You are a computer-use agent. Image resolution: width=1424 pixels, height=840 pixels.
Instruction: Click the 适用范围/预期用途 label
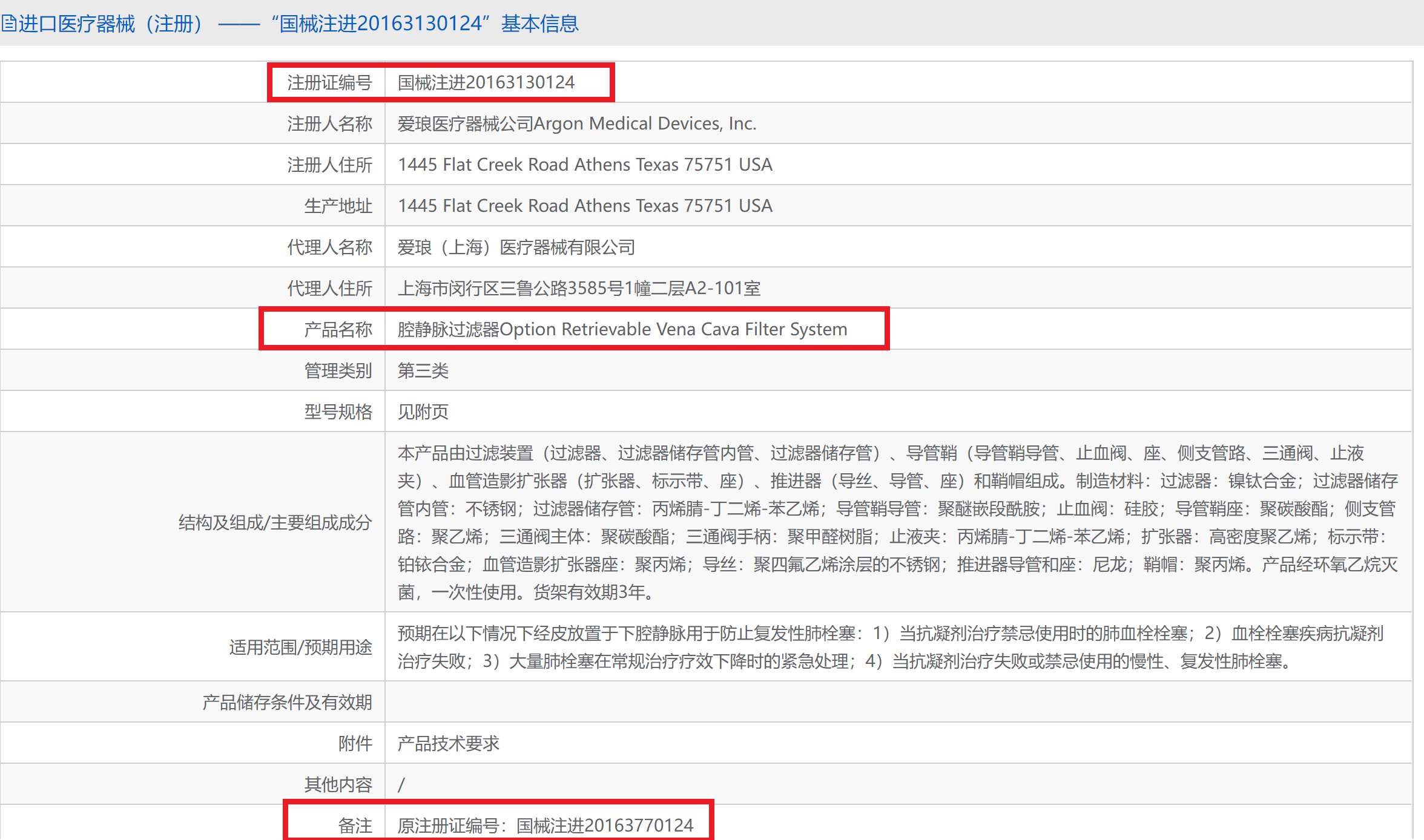[300, 647]
